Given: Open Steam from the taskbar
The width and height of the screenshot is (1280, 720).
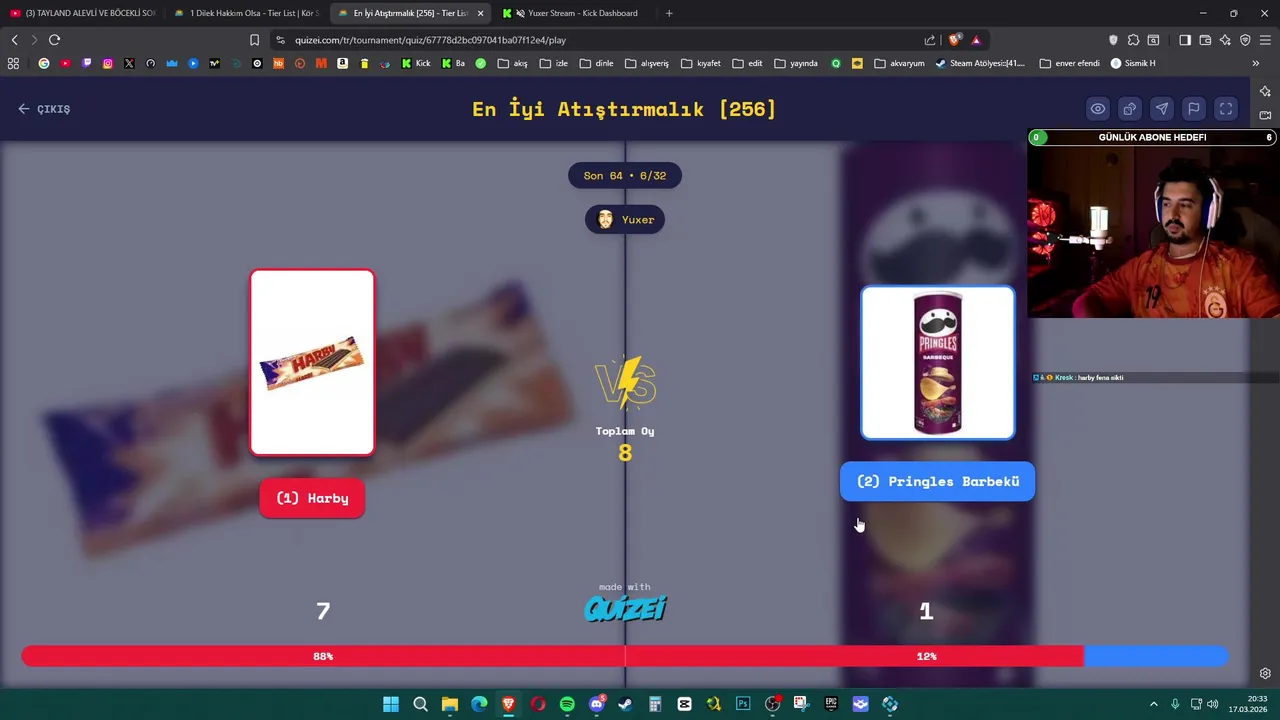Looking at the screenshot, I should point(625,704).
